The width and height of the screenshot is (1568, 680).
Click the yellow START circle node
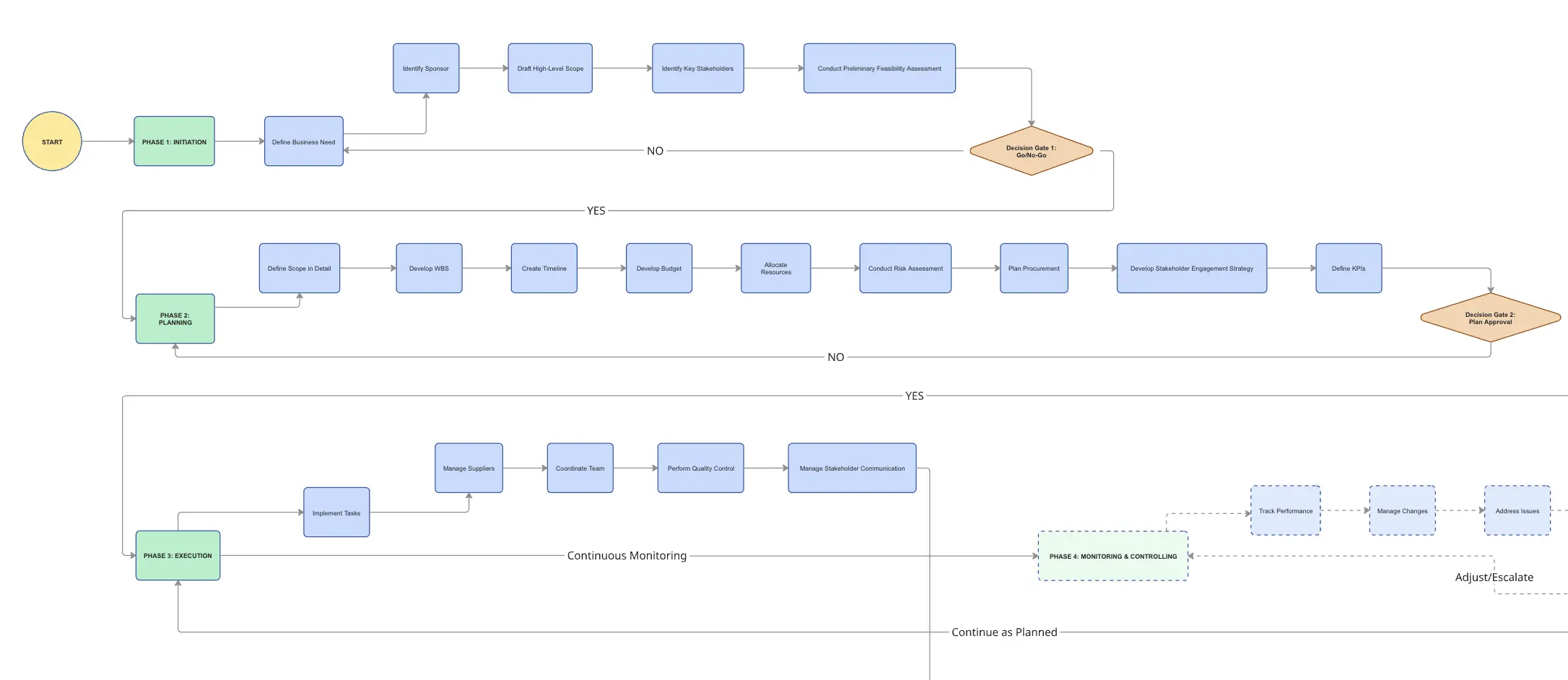click(x=52, y=141)
